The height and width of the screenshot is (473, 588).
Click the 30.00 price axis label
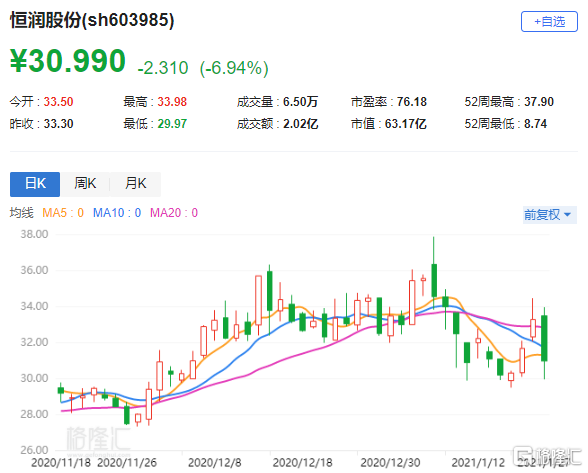(x=34, y=378)
